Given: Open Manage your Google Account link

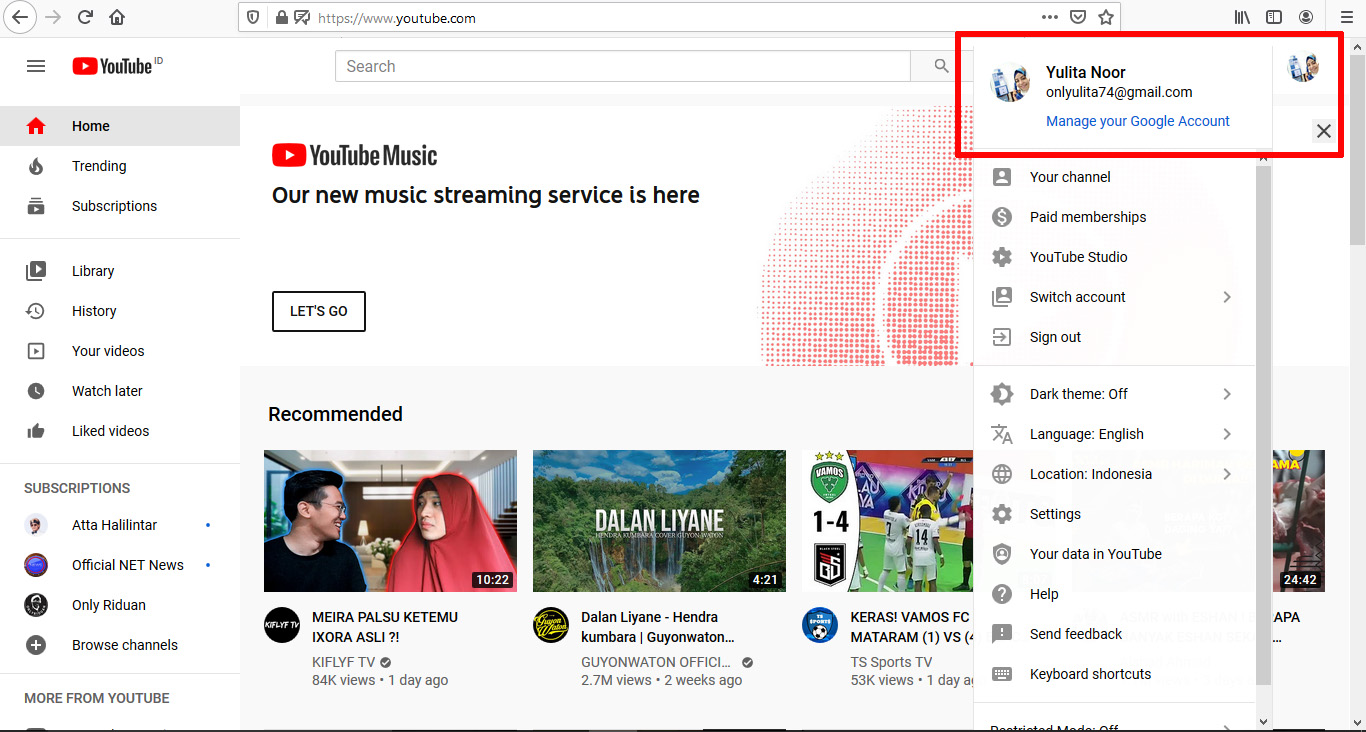Looking at the screenshot, I should (1137, 120).
